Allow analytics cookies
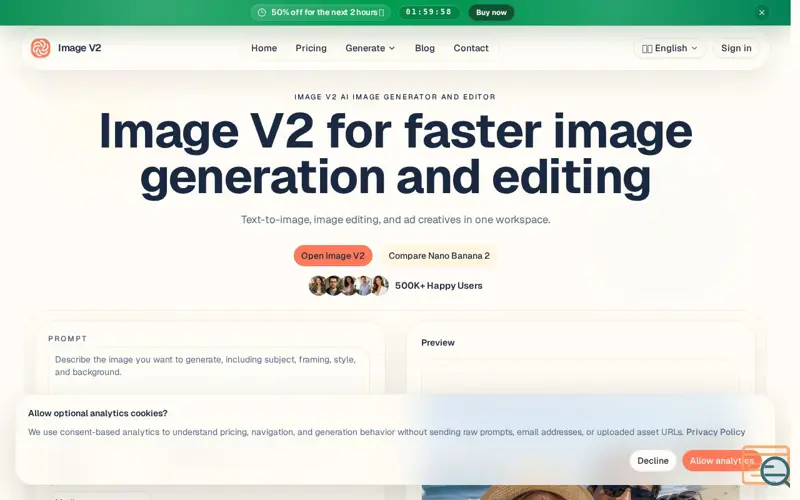This screenshot has width=800, height=500. 721,461
